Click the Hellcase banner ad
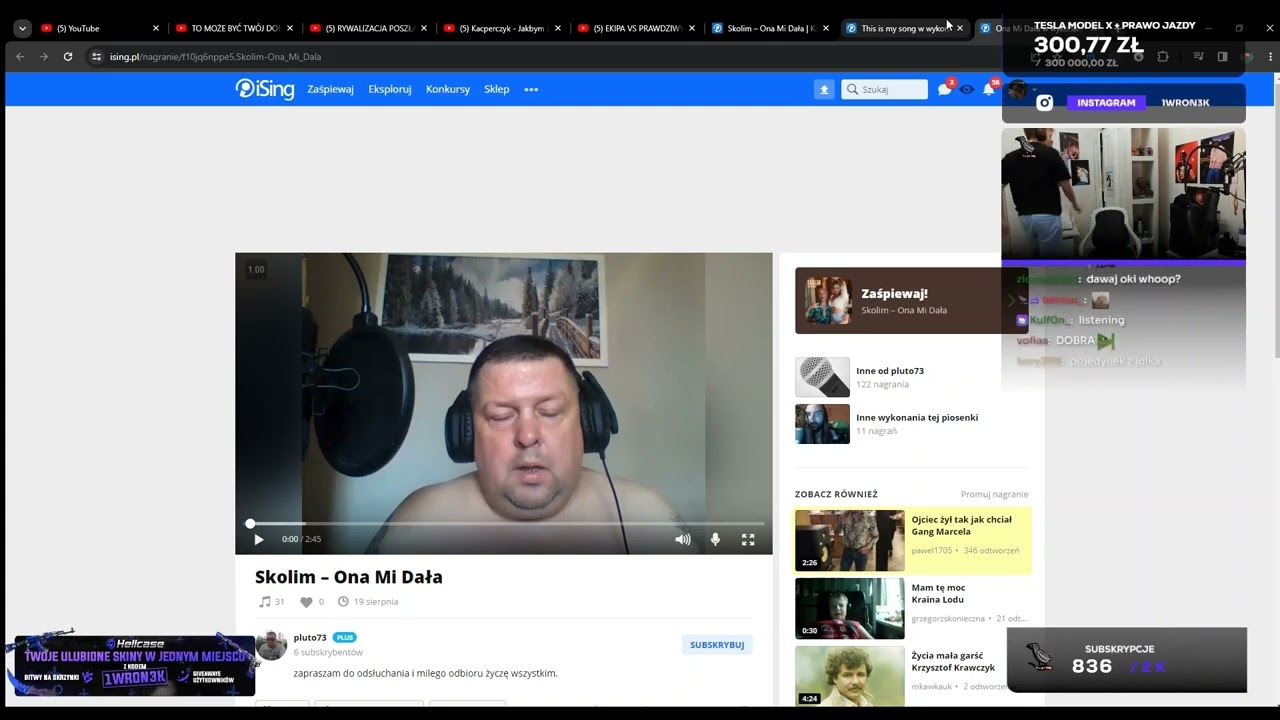This screenshot has height=720, width=1280. [x=135, y=666]
